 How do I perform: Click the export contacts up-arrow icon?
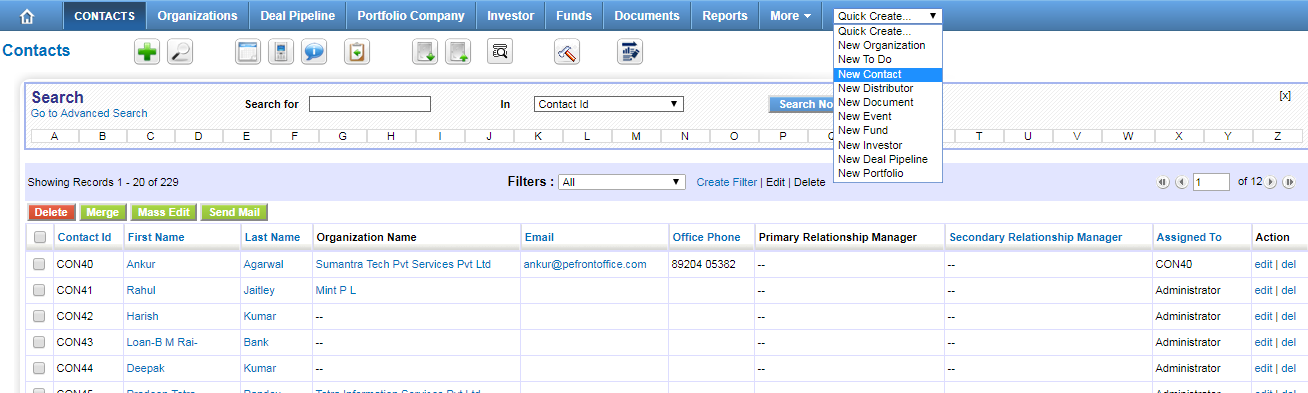(458, 52)
